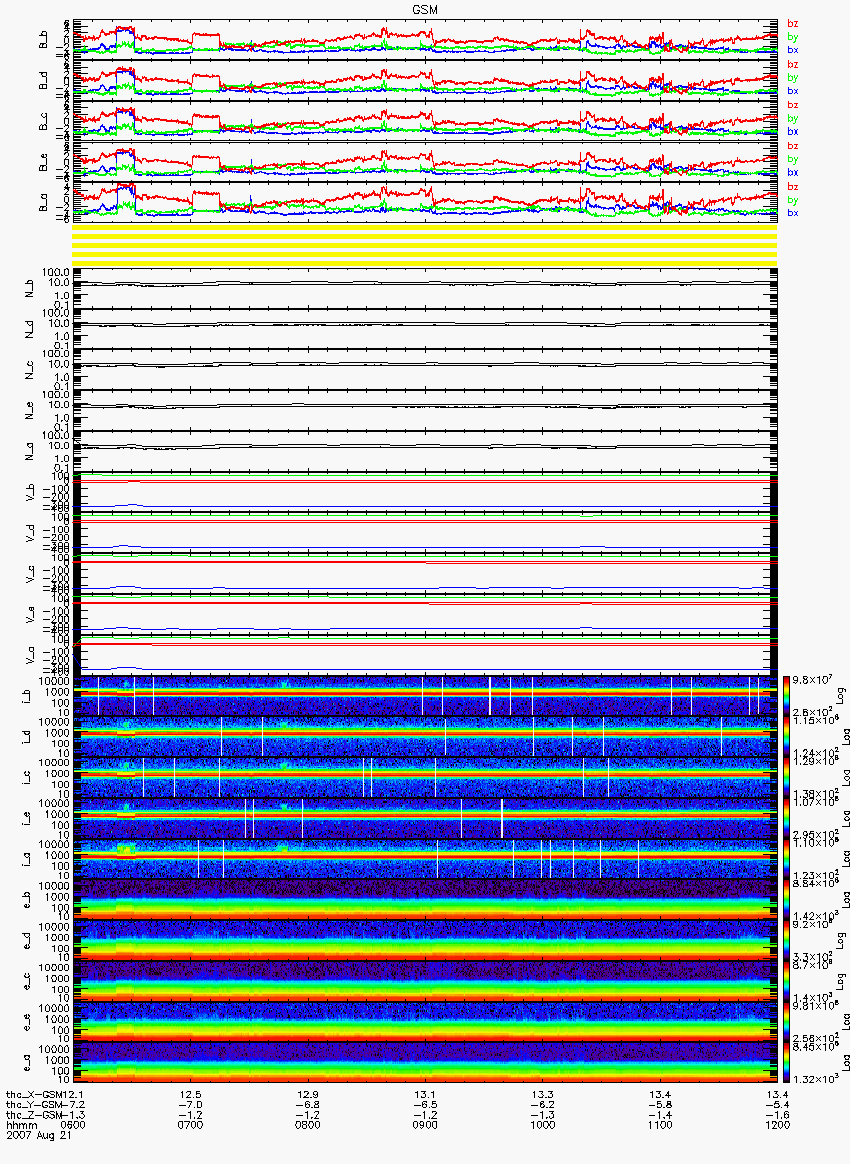The width and height of the screenshot is (850, 1164).
Task: Click the "-5.4" Y-GSM position value
Action: coord(777,1105)
